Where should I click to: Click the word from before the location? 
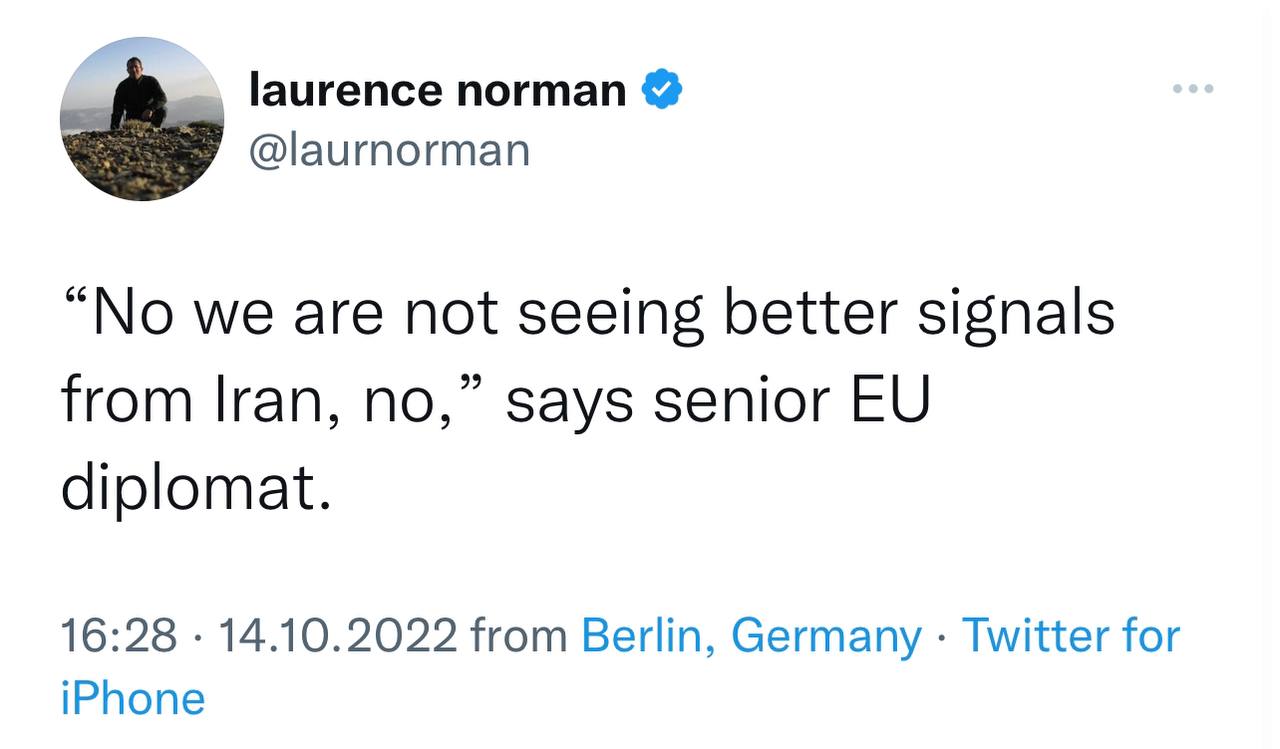pos(519,637)
